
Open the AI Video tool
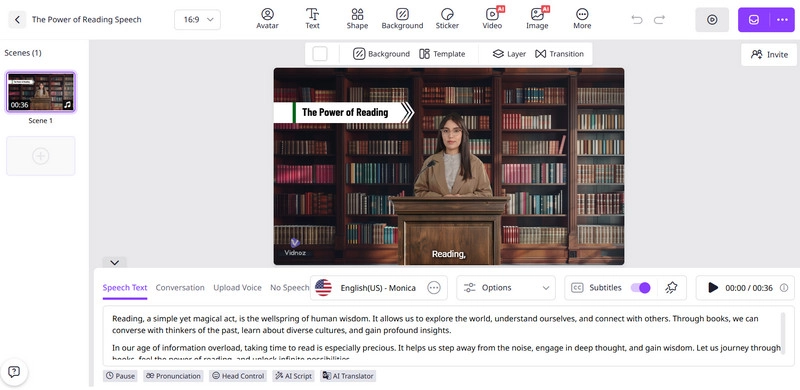(x=492, y=19)
